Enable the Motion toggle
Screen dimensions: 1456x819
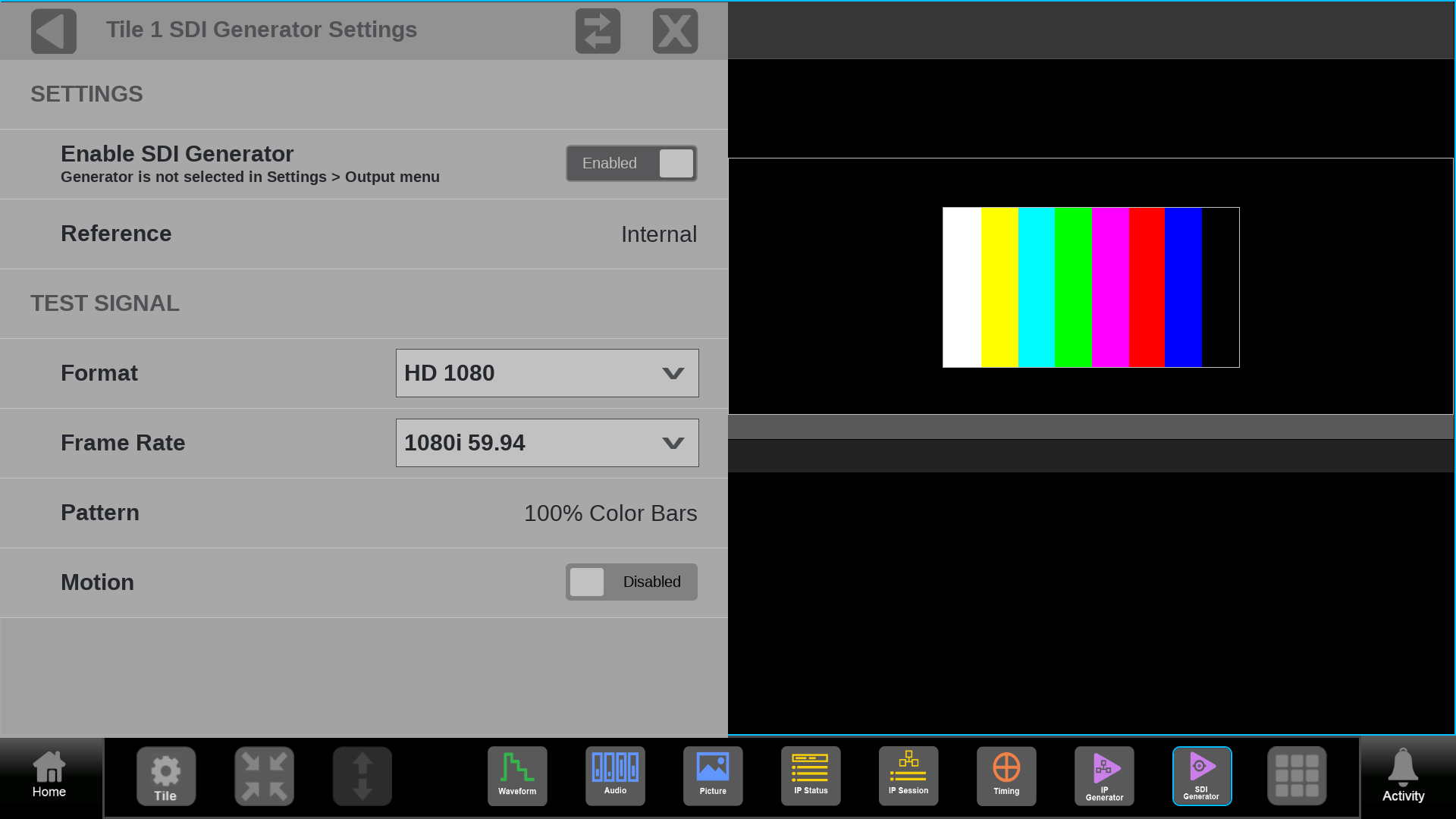coord(631,582)
